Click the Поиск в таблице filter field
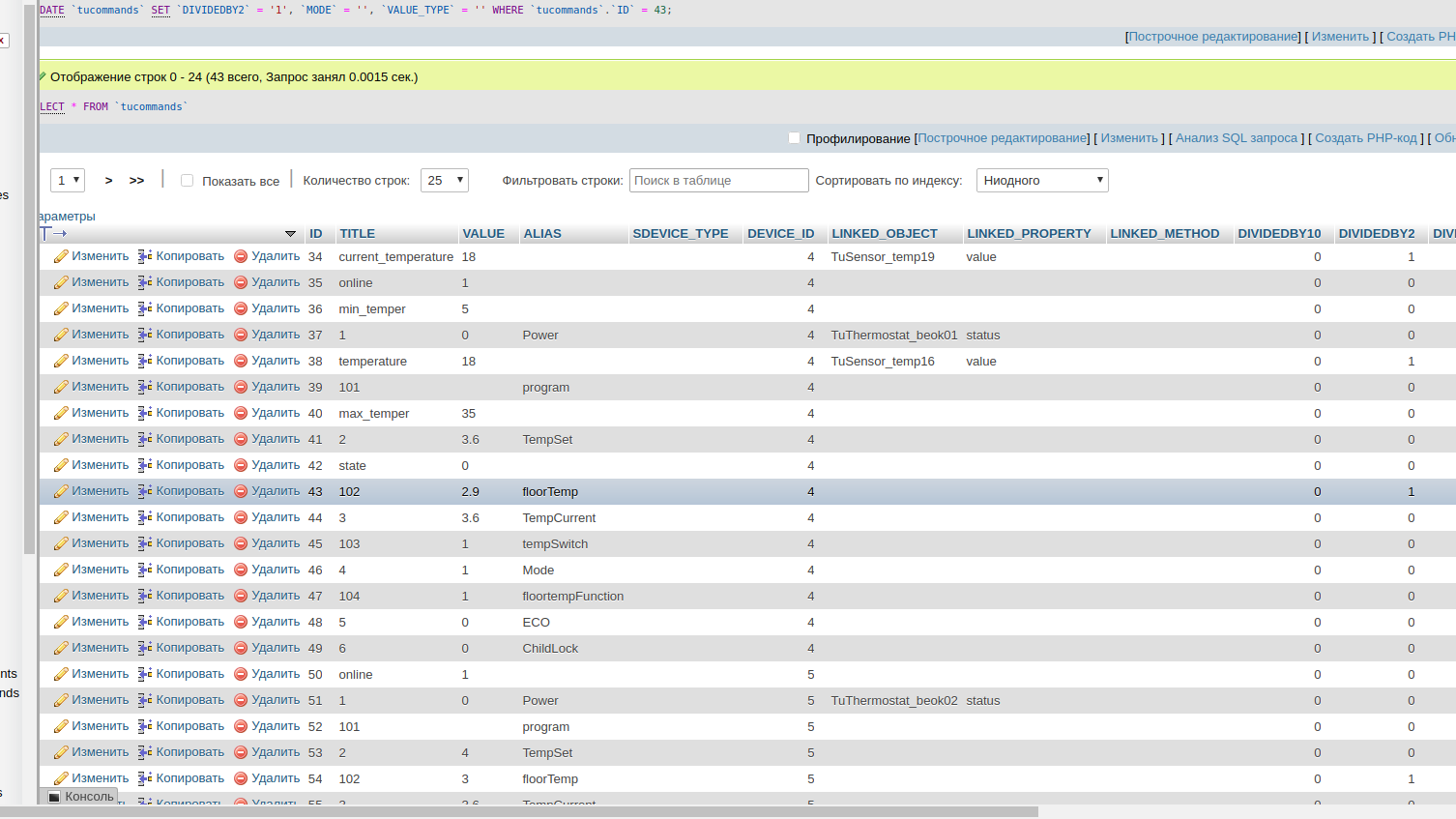Viewport: 1456px width, 819px height. tap(718, 181)
